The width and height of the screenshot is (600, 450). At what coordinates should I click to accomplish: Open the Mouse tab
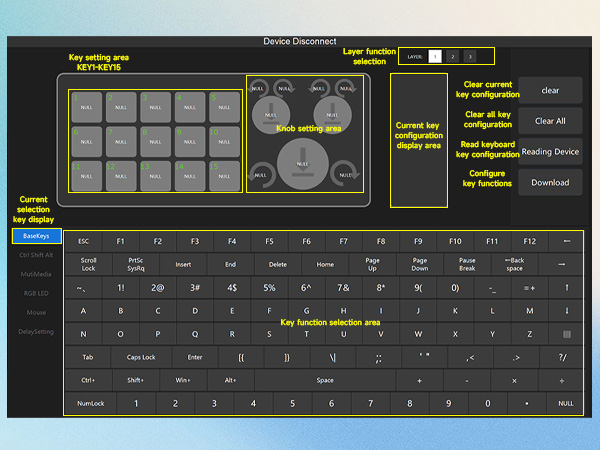36,312
